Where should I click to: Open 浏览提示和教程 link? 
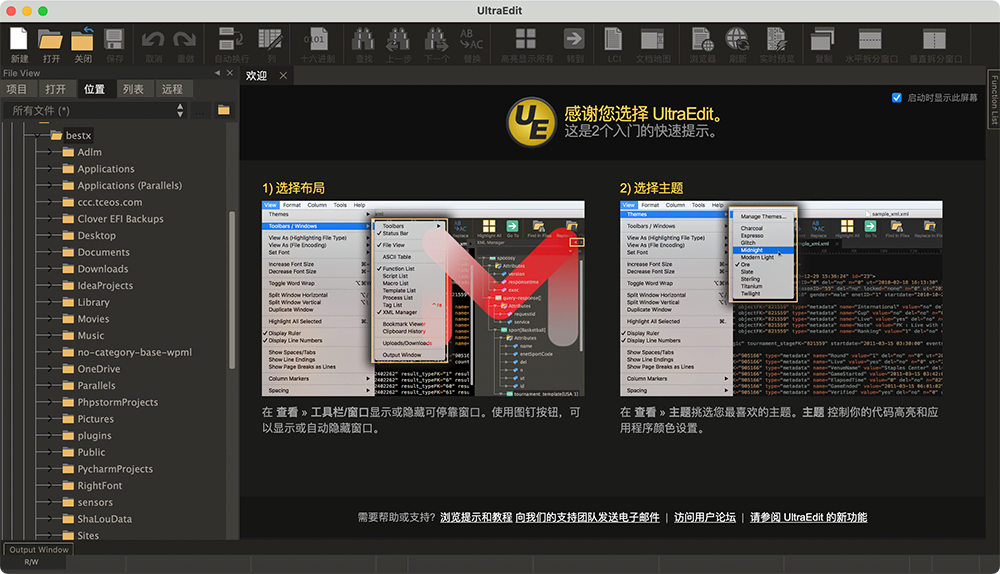(476, 517)
